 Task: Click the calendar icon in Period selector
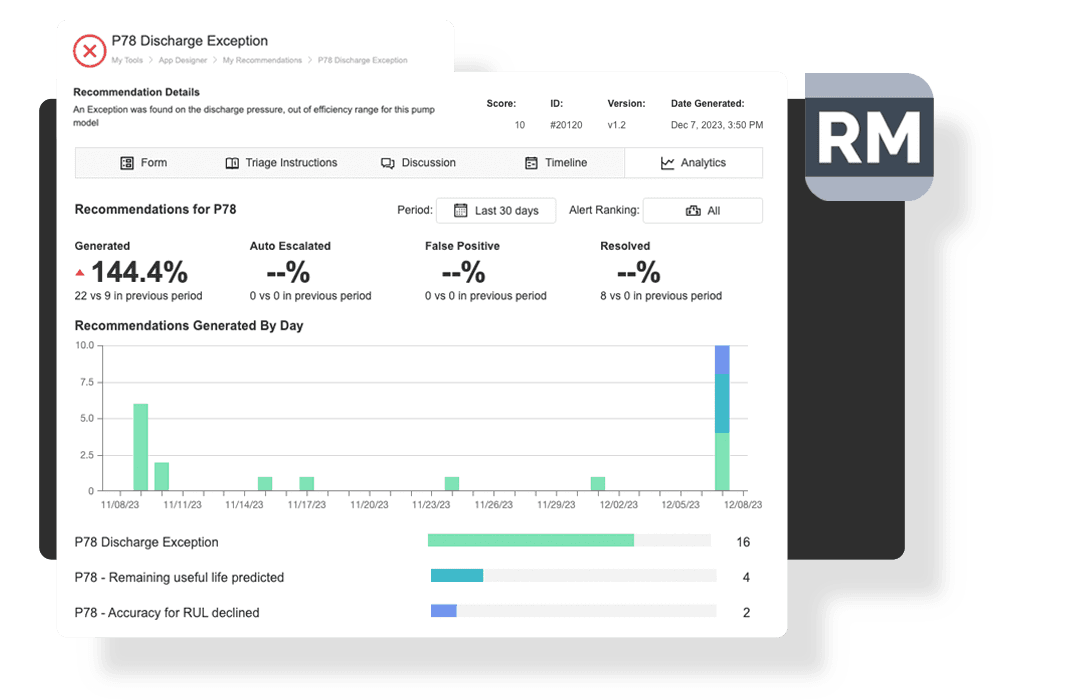tap(461, 211)
